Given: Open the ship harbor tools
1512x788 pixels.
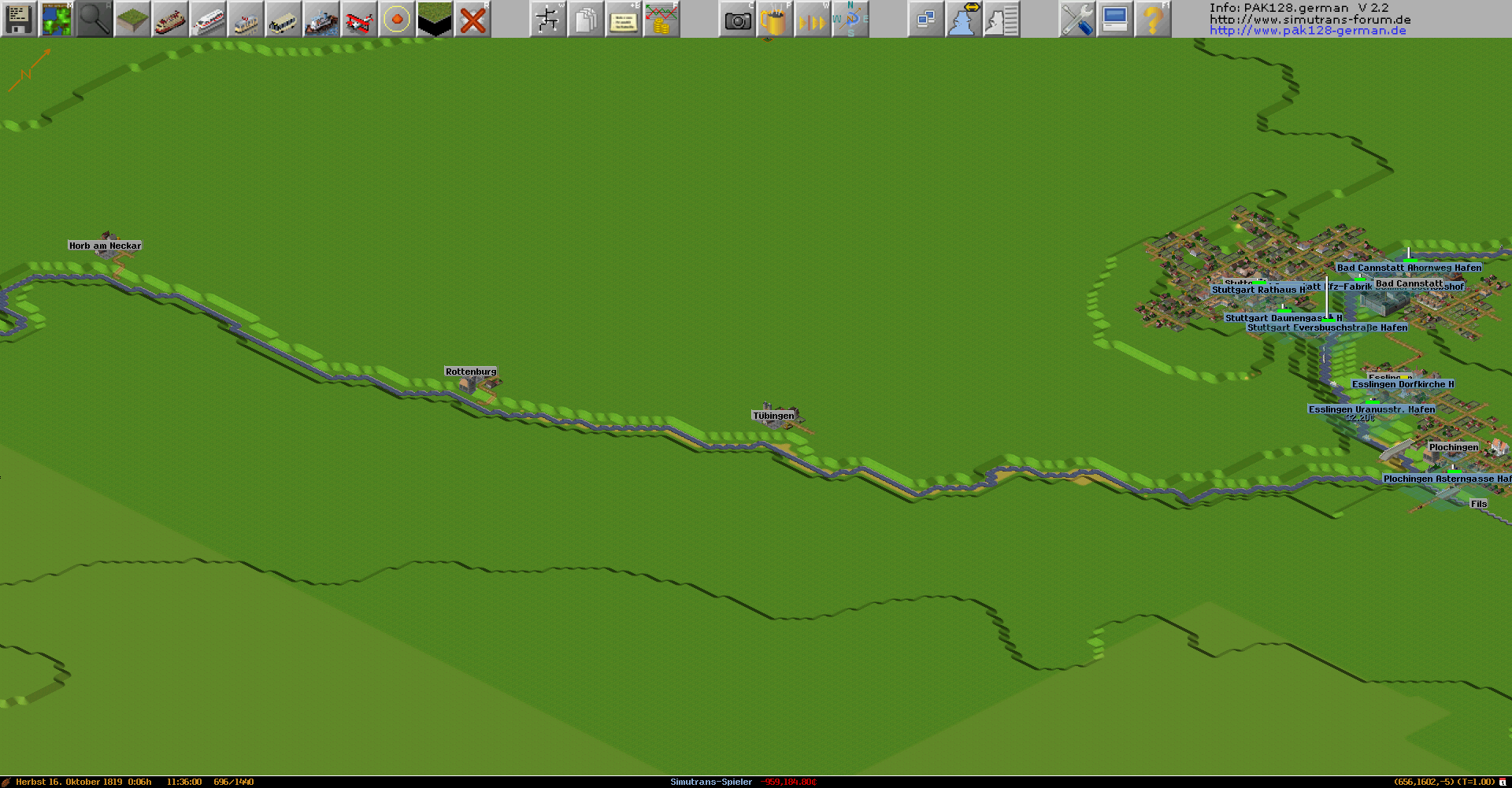Looking at the screenshot, I should tap(321, 19).
